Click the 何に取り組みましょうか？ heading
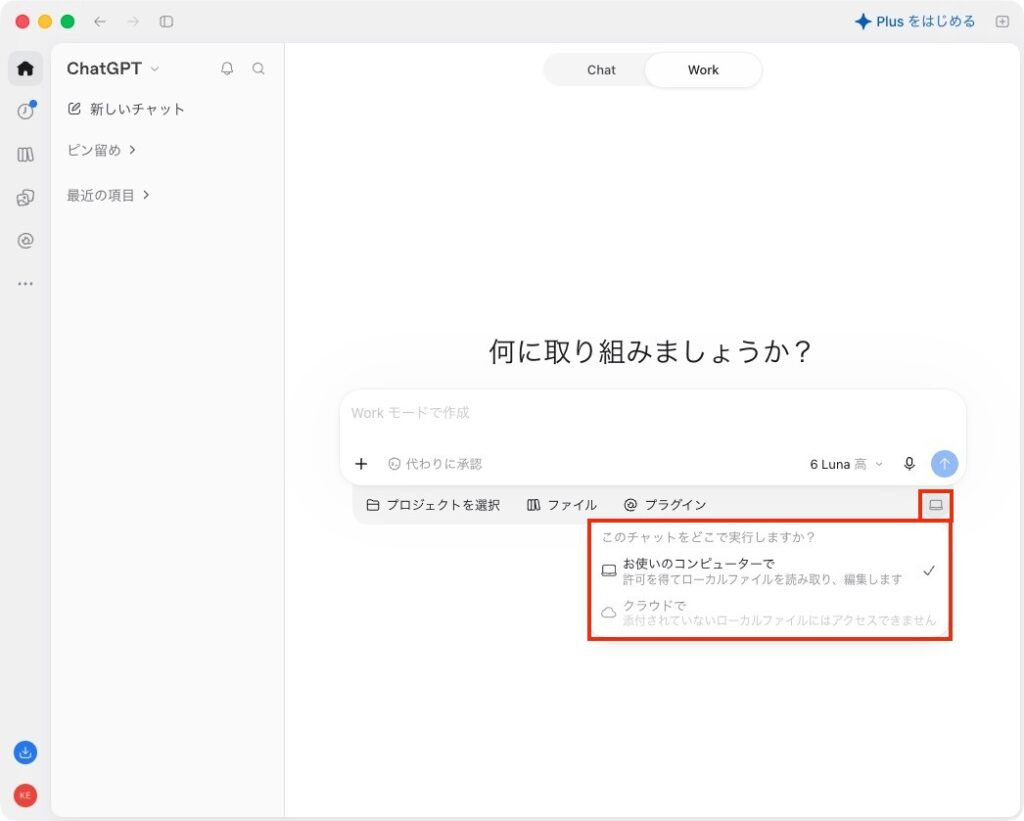The width and height of the screenshot is (1024, 821). click(x=650, y=351)
